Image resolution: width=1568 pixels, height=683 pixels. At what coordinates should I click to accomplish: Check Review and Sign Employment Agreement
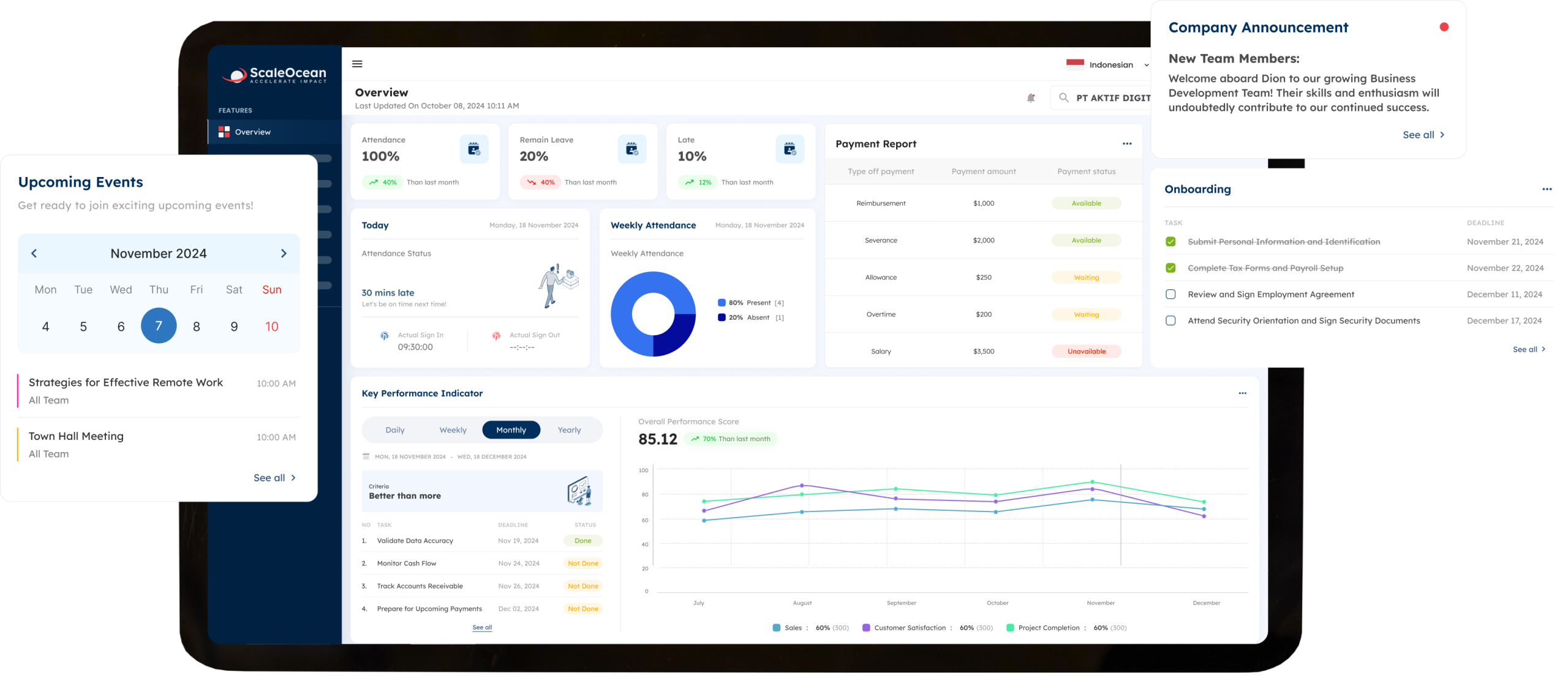1170,295
